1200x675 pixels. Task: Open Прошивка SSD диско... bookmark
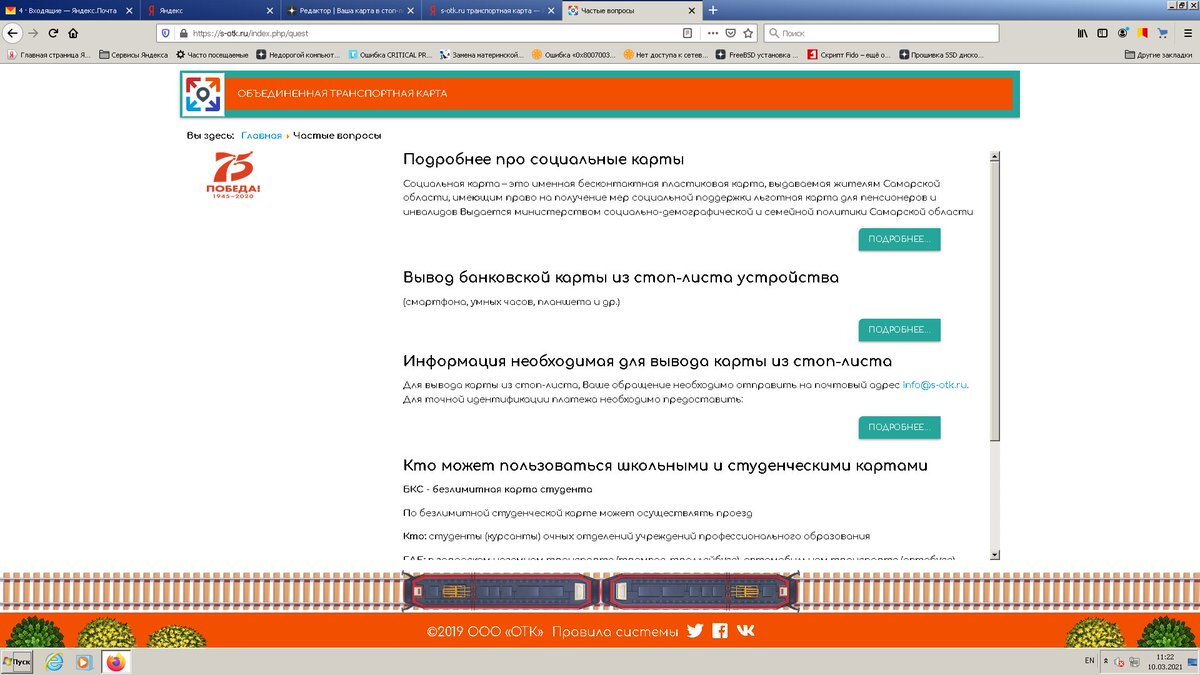tap(941, 55)
